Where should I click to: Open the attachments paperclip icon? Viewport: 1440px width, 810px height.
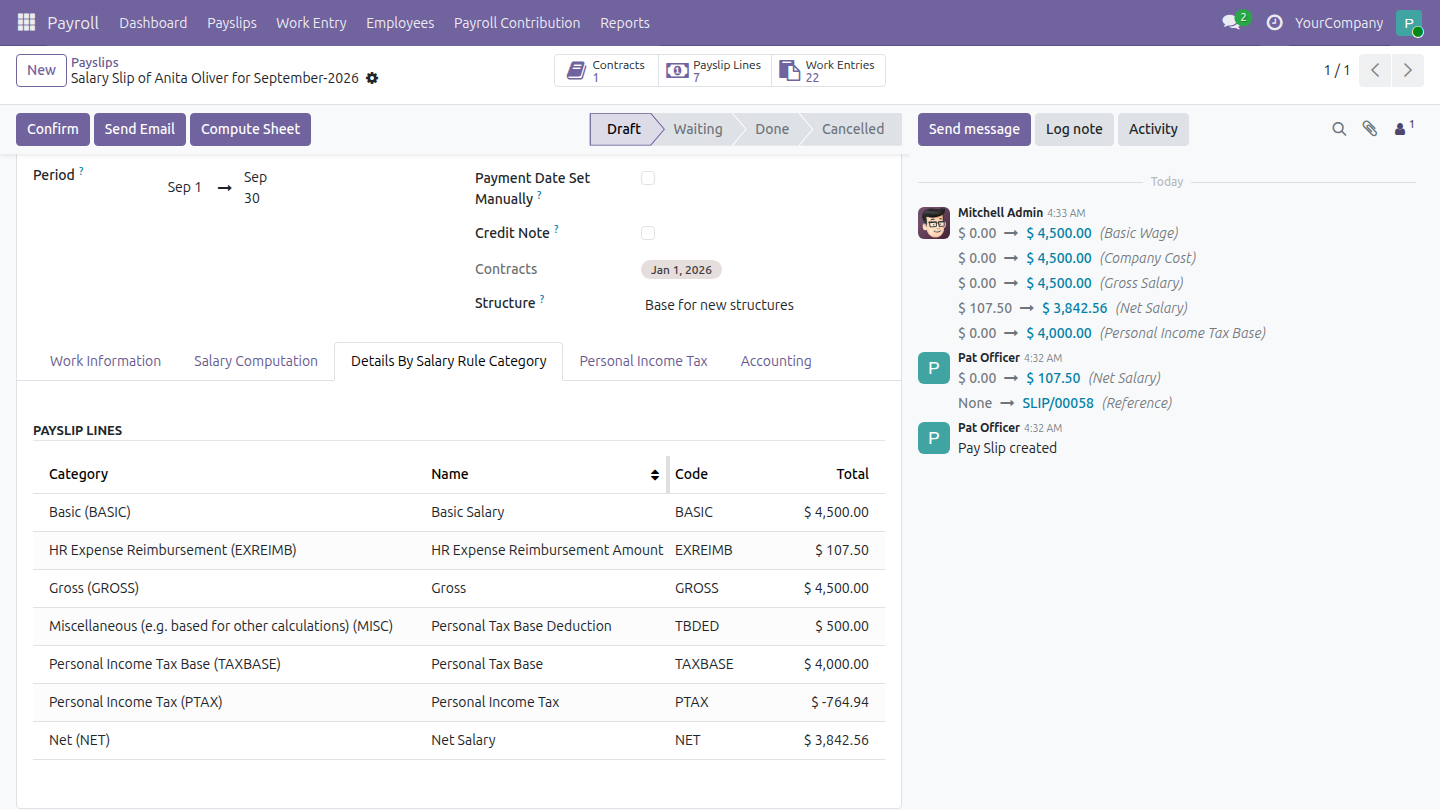(x=1370, y=129)
